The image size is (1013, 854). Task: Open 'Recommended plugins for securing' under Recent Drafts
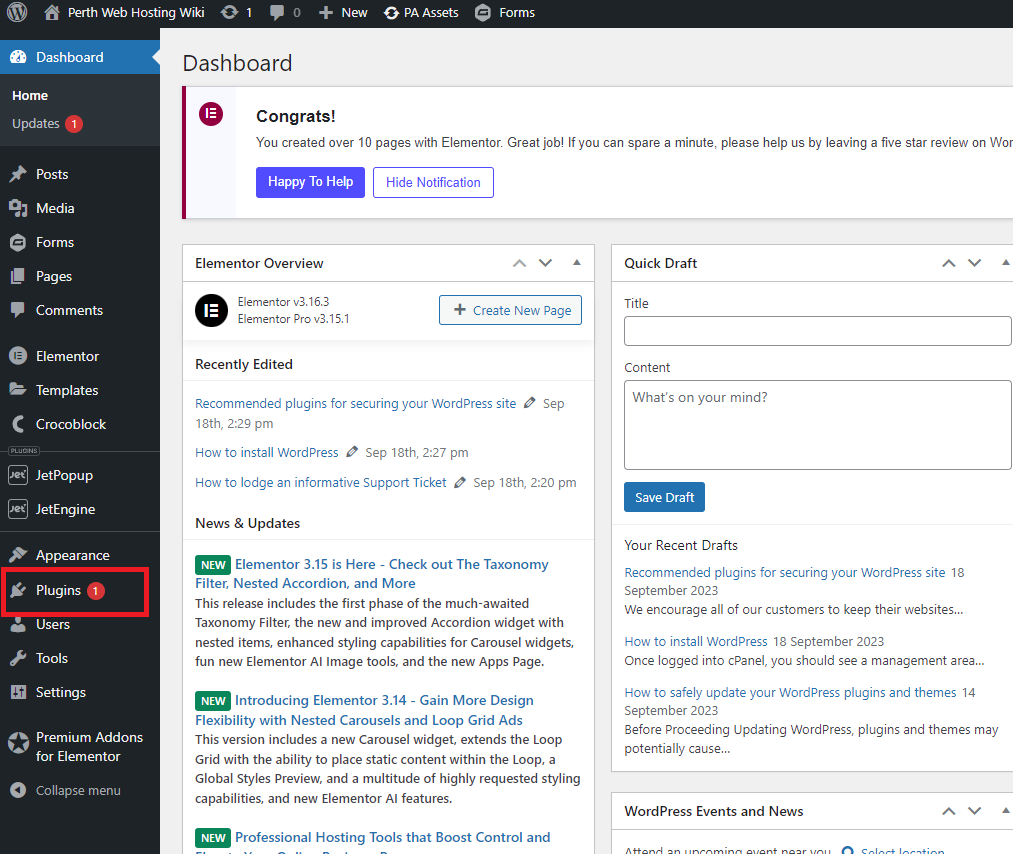tap(785, 572)
